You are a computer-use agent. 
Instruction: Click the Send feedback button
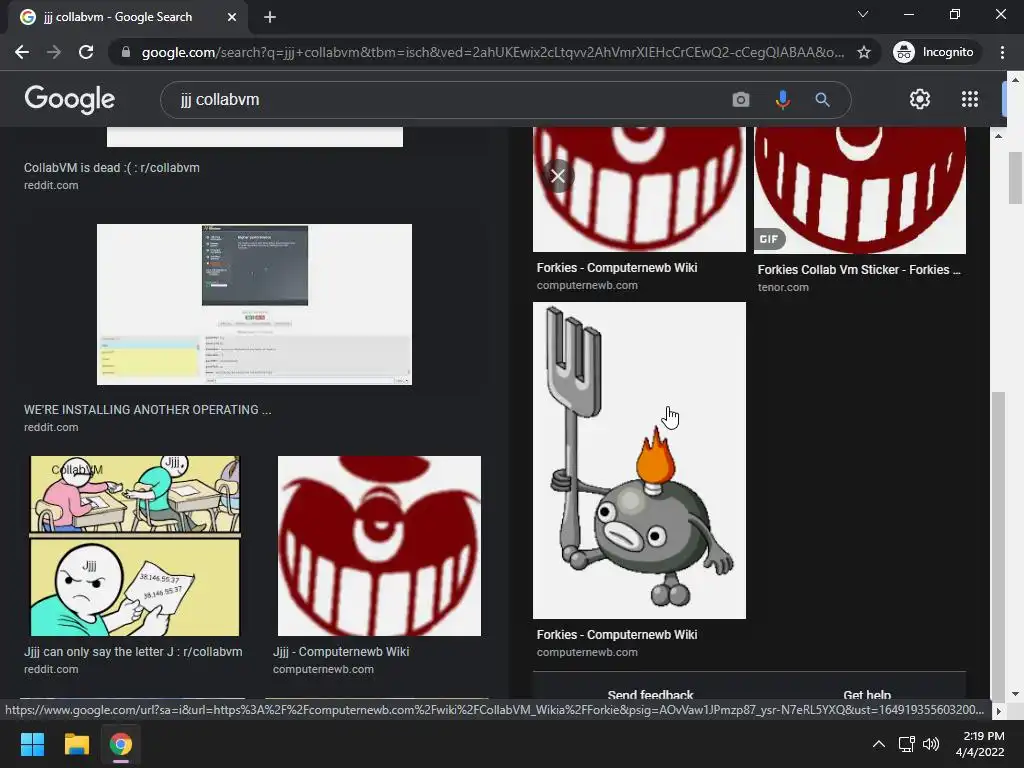(650, 694)
